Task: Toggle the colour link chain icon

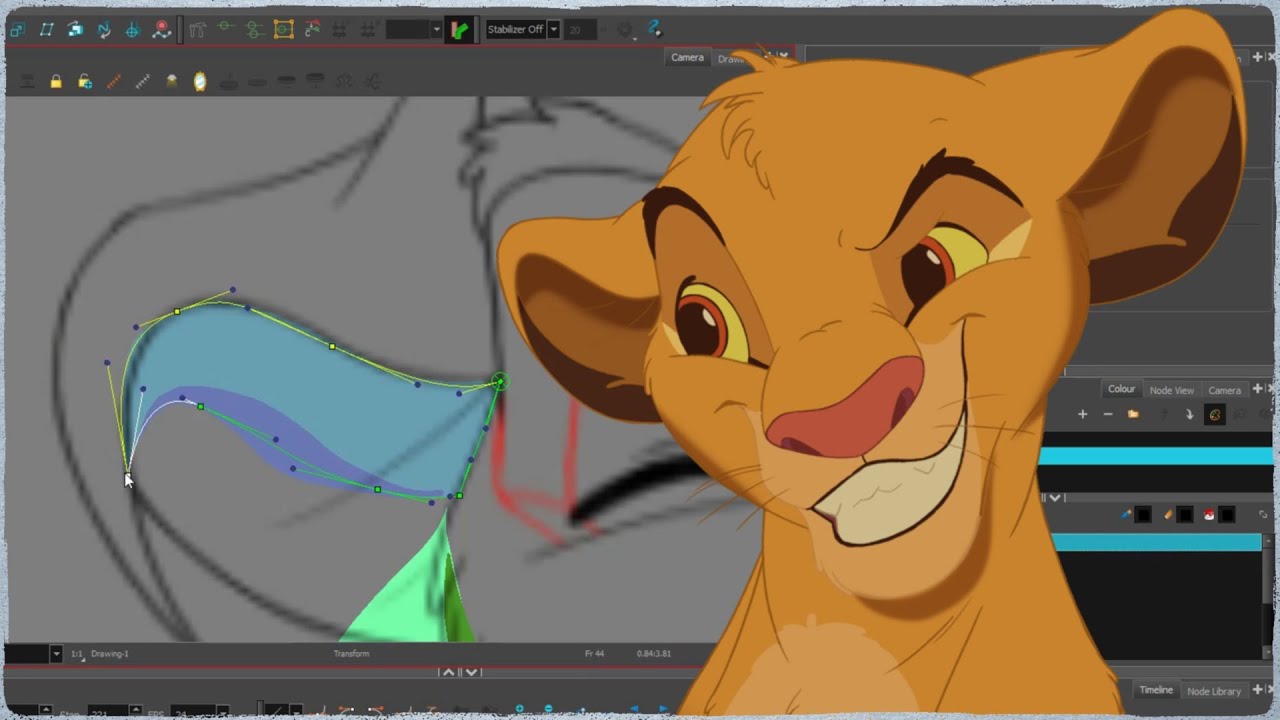Action: (x=1263, y=515)
